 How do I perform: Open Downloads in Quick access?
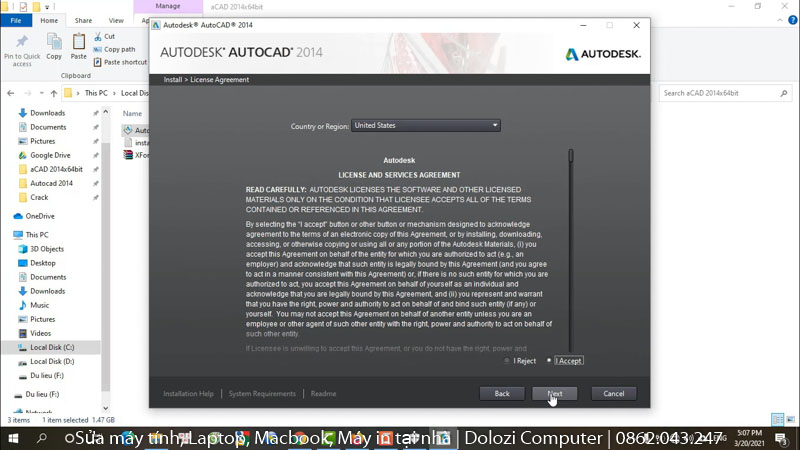coord(47,113)
